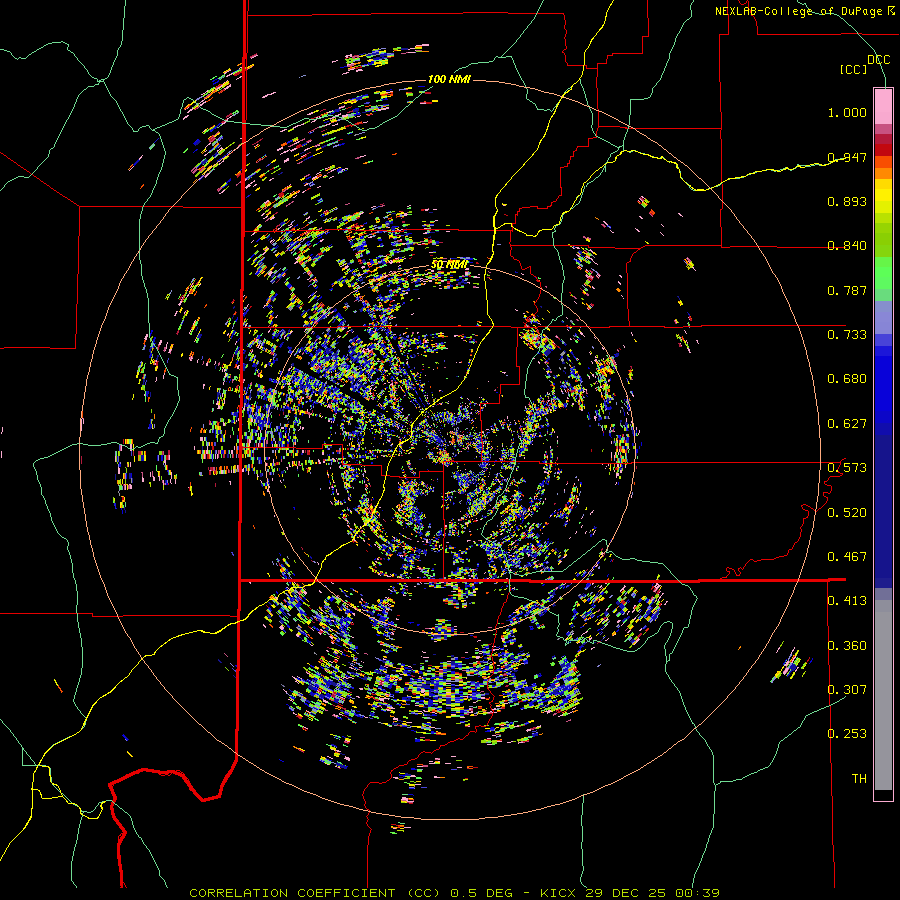Choose the 0.627 scale value
The width and height of the screenshot is (900, 900).
[847, 424]
